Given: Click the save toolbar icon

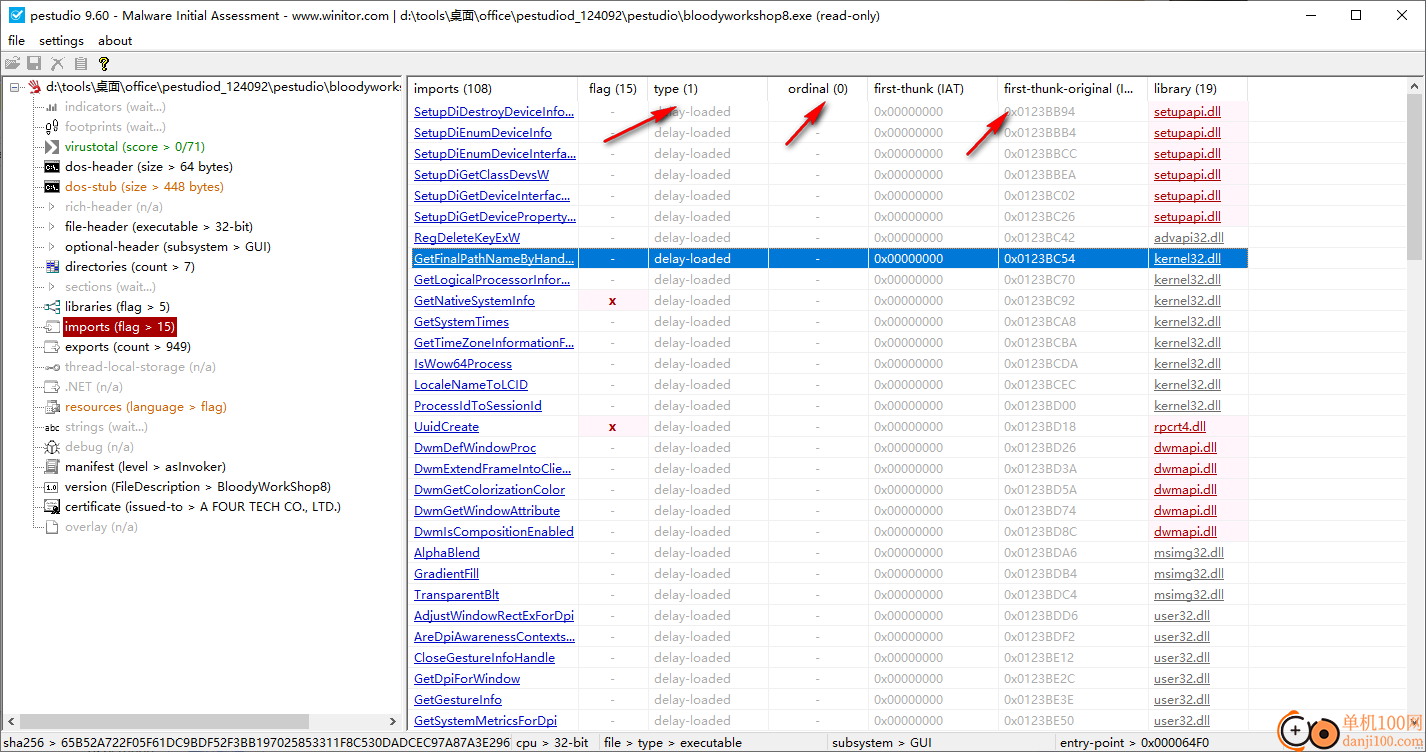Looking at the screenshot, I should [x=35, y=63].
